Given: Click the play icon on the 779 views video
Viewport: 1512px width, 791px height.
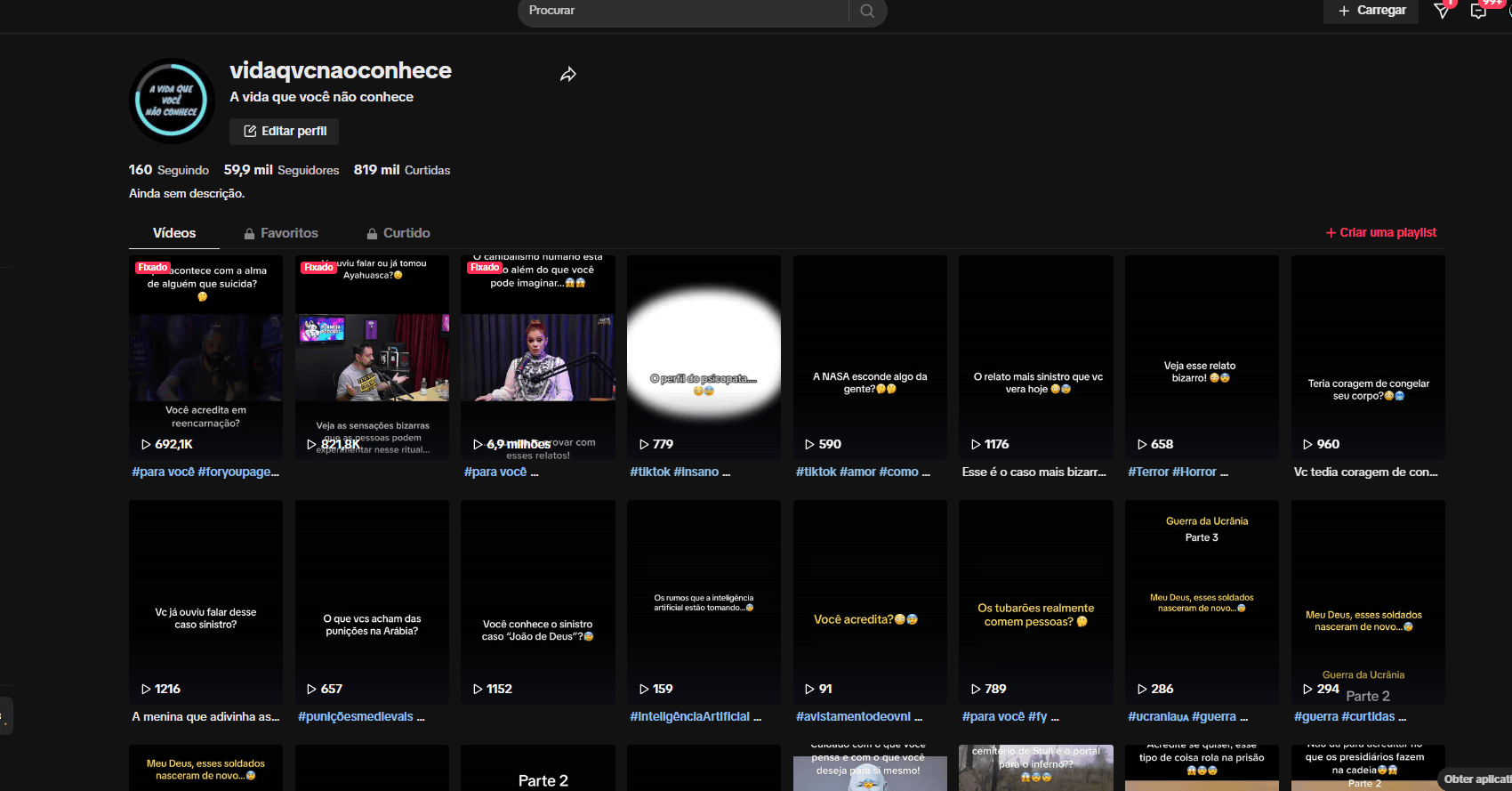Looking at the screenshot, I should coord(644,444).
